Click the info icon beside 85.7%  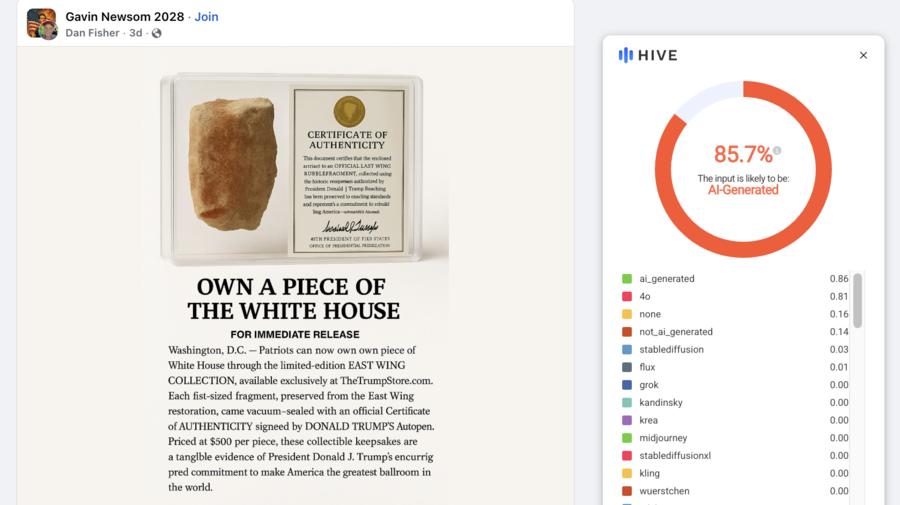tap(777, 151)
